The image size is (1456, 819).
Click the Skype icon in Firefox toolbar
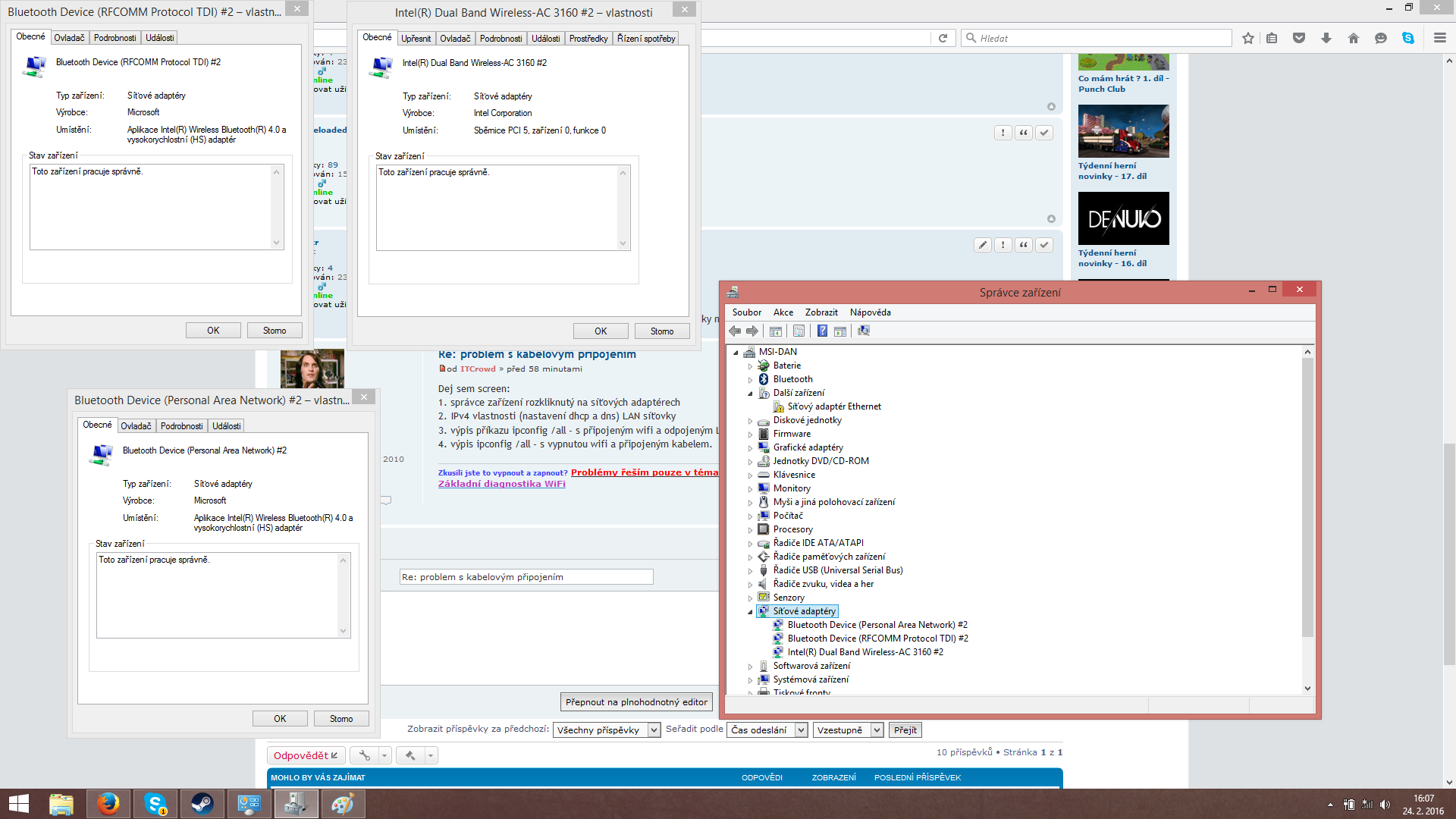(x=1408, y=38)
